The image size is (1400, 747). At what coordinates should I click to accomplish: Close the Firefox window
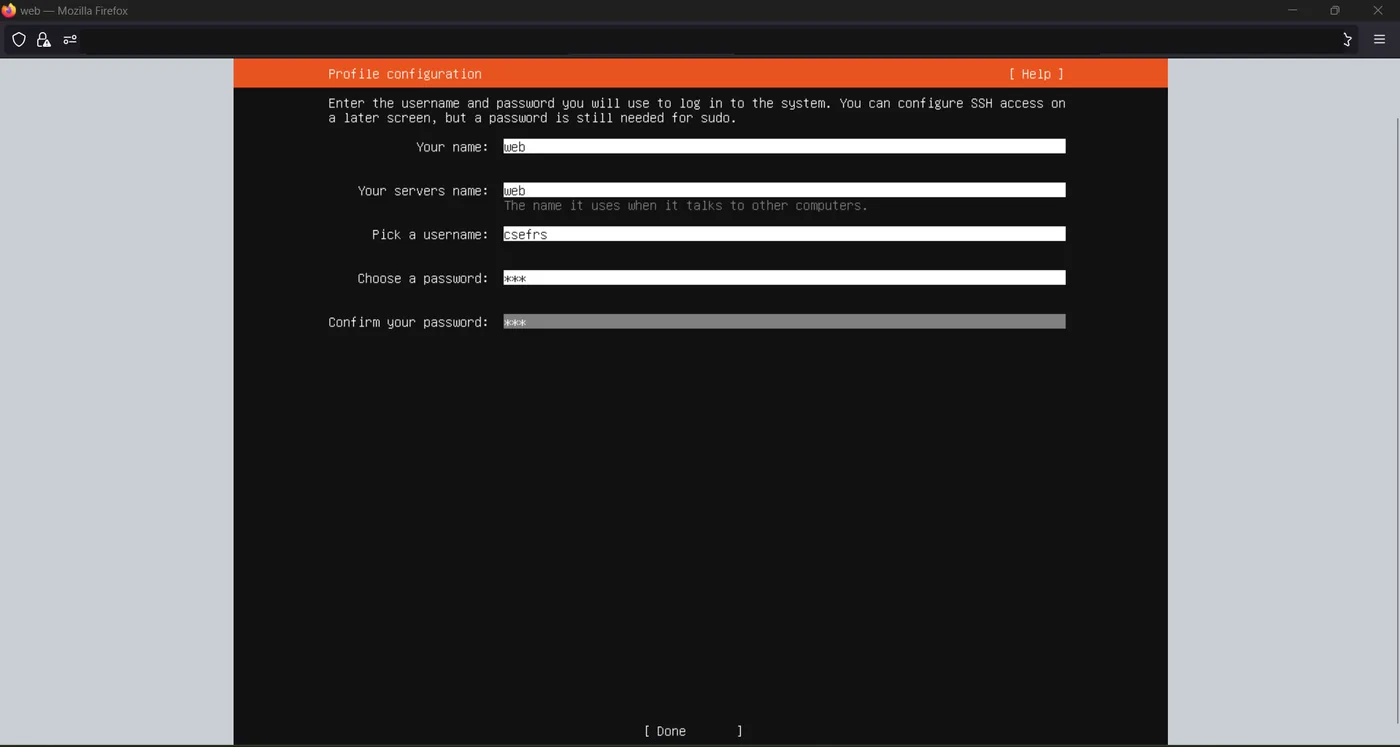point(1377,11)
